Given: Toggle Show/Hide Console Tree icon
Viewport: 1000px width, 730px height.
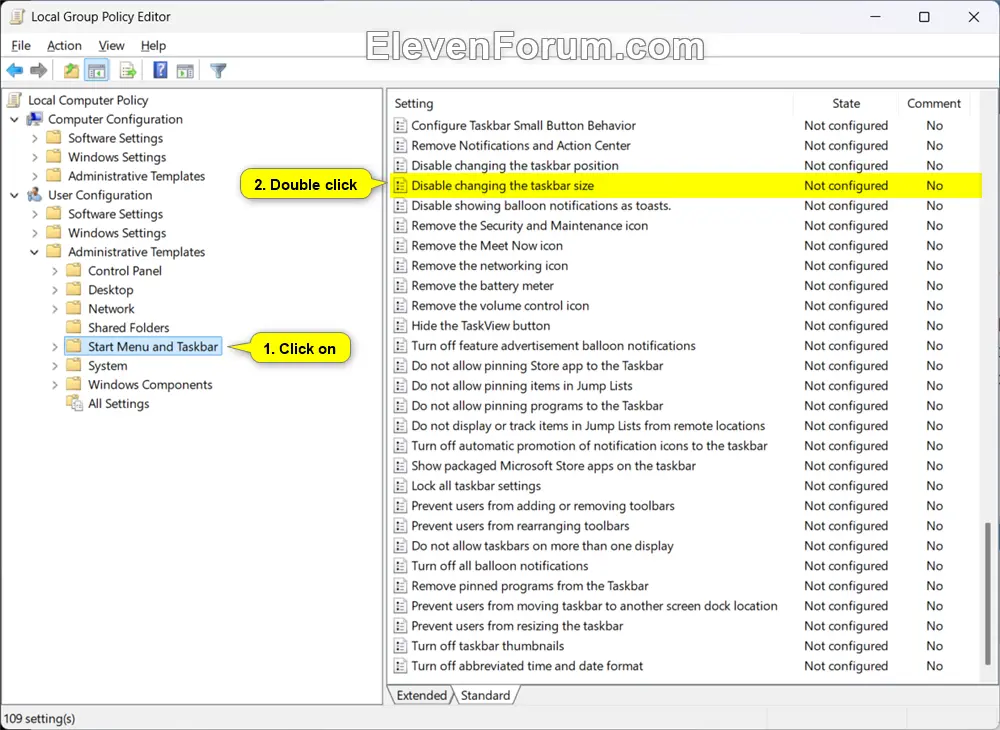Looking at the screenshot, I should point(97,71).
